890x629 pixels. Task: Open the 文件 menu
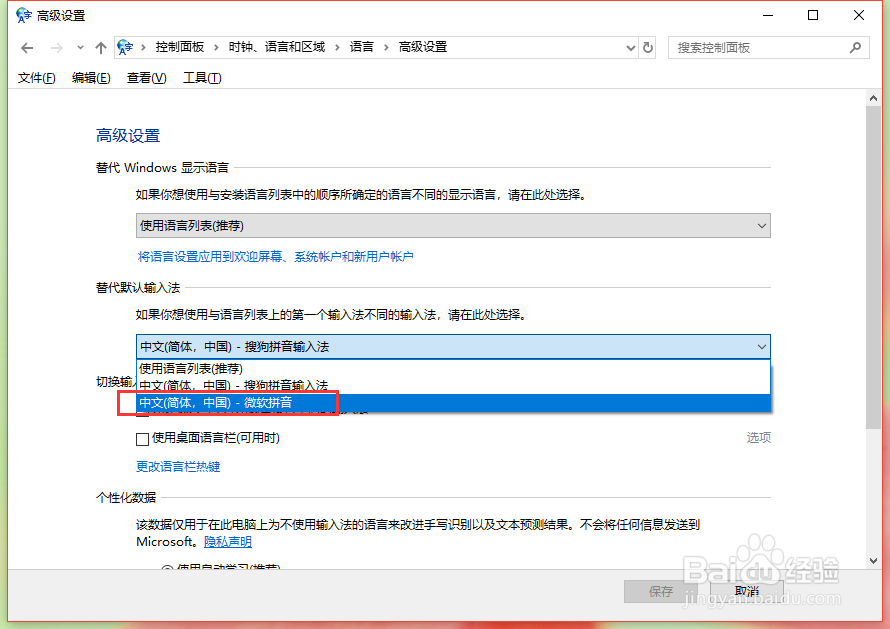pyautogui.click(x=36, y=77)
